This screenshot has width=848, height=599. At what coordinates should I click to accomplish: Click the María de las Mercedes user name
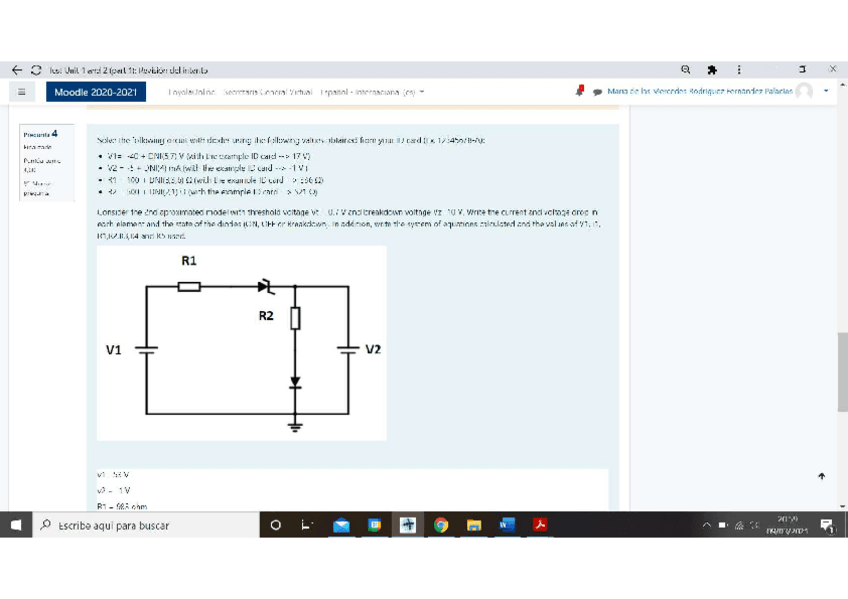[699, 91]
